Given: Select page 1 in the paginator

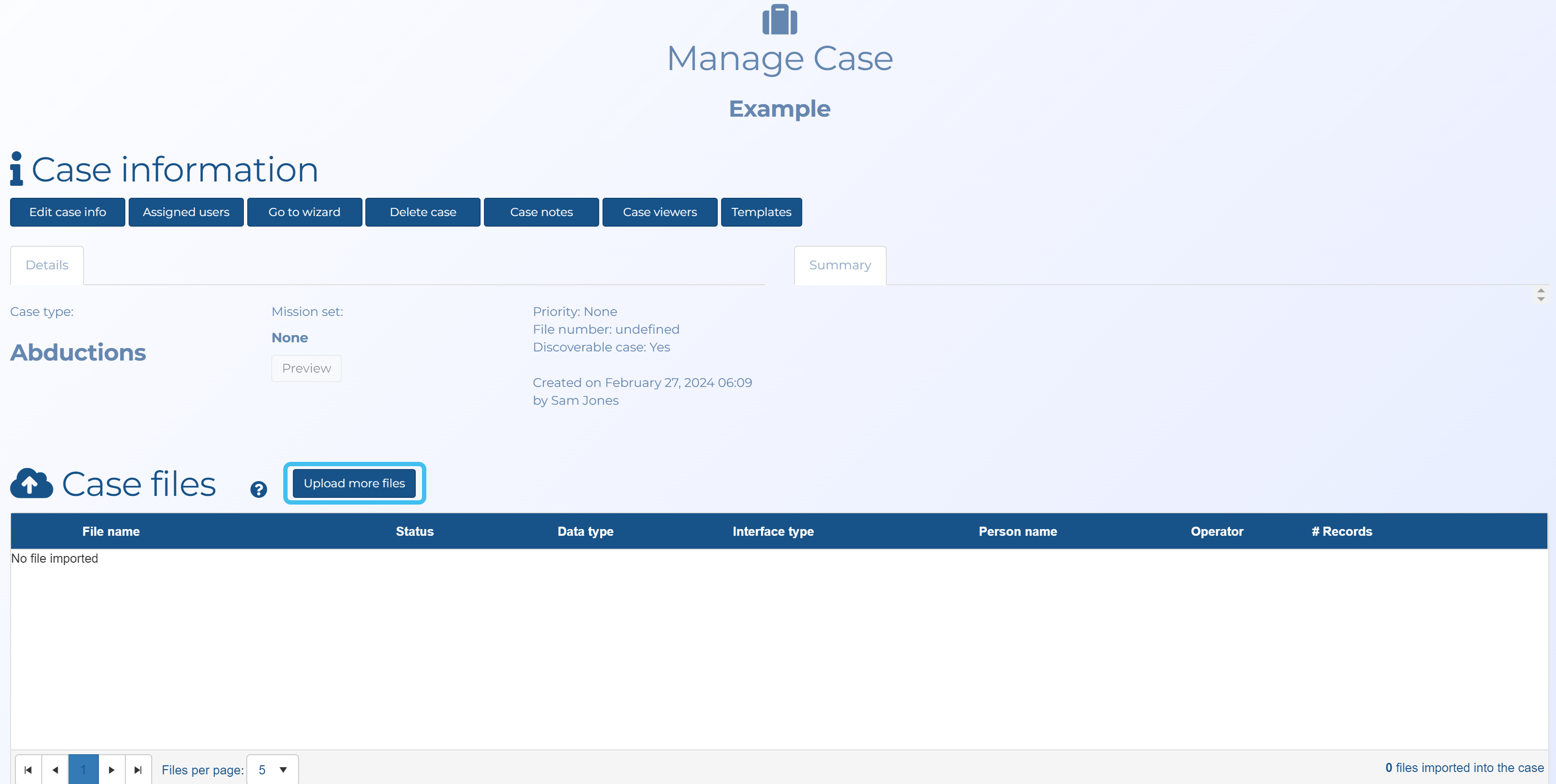Looking at the screenshot, I should (84, 770).
